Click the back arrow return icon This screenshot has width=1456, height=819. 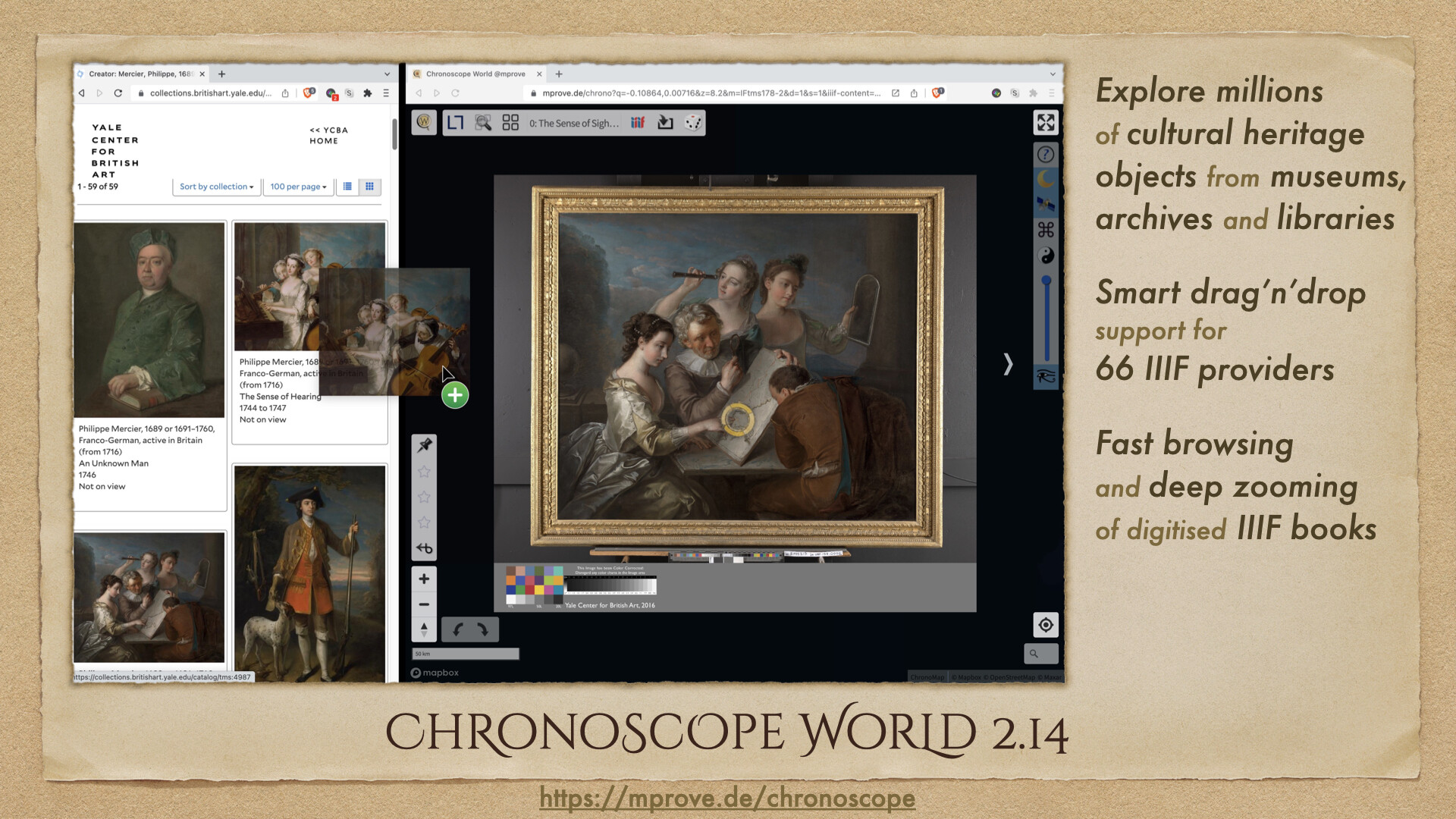424,548
